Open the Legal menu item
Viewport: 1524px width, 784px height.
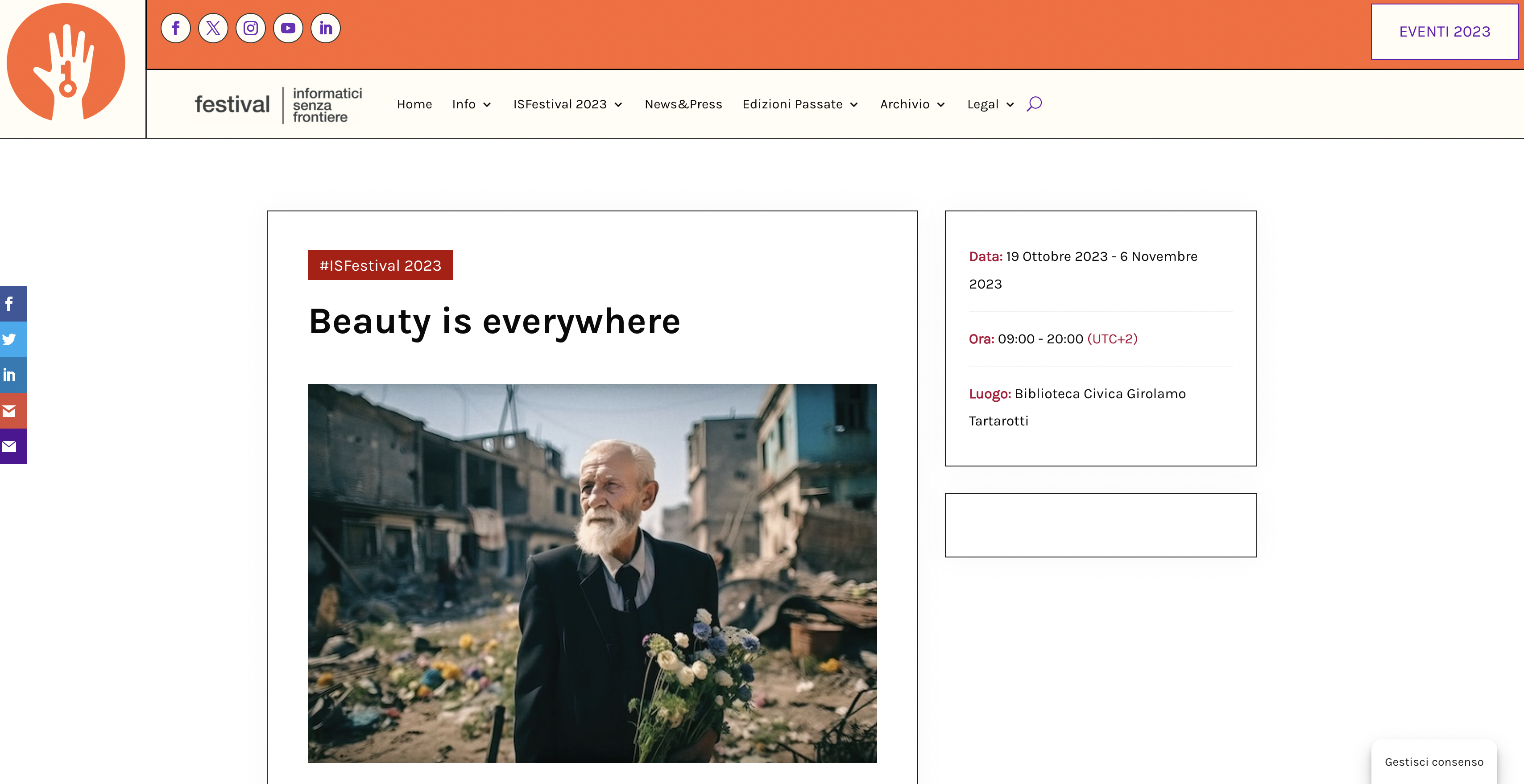983,104
